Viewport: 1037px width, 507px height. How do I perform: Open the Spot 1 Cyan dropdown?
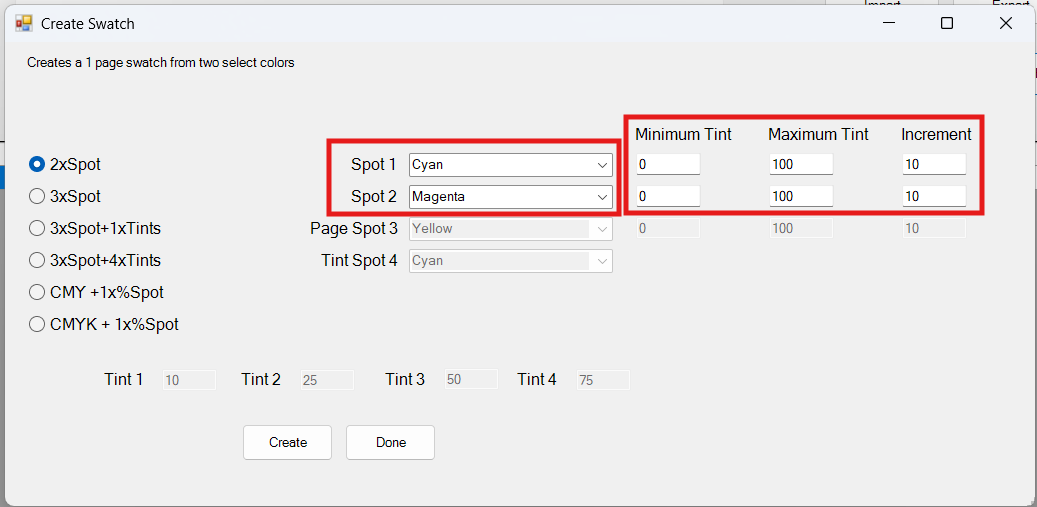pos(511,165)
